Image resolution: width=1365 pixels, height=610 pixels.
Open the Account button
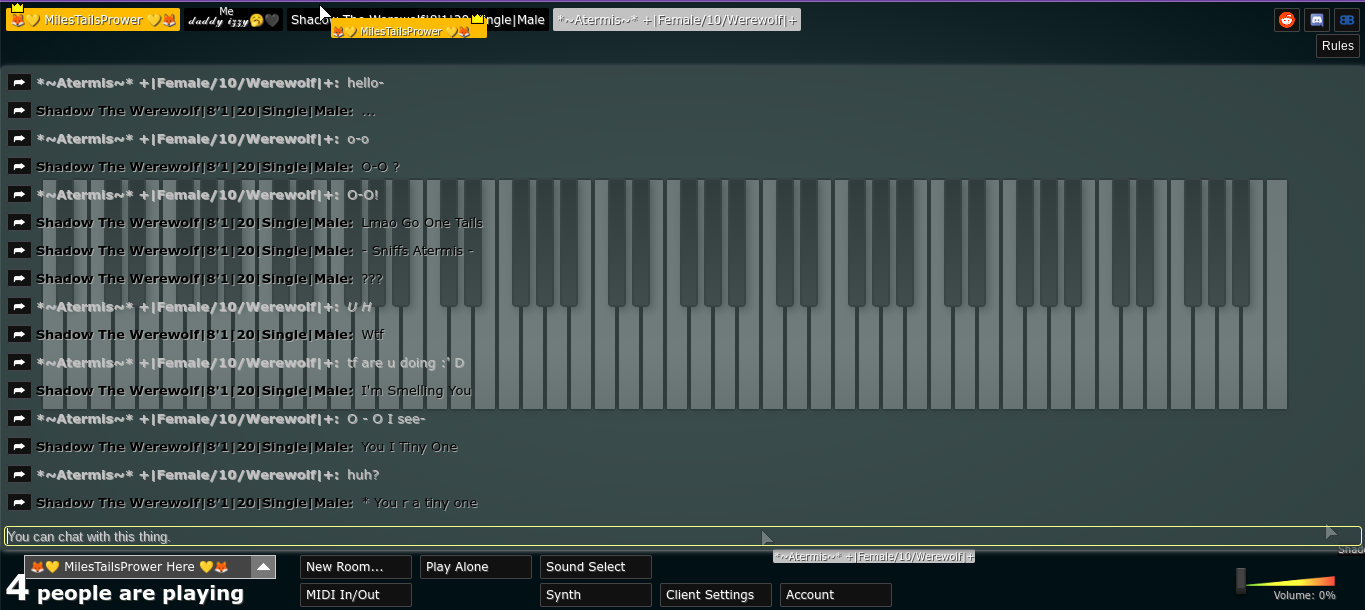point(836,595)
